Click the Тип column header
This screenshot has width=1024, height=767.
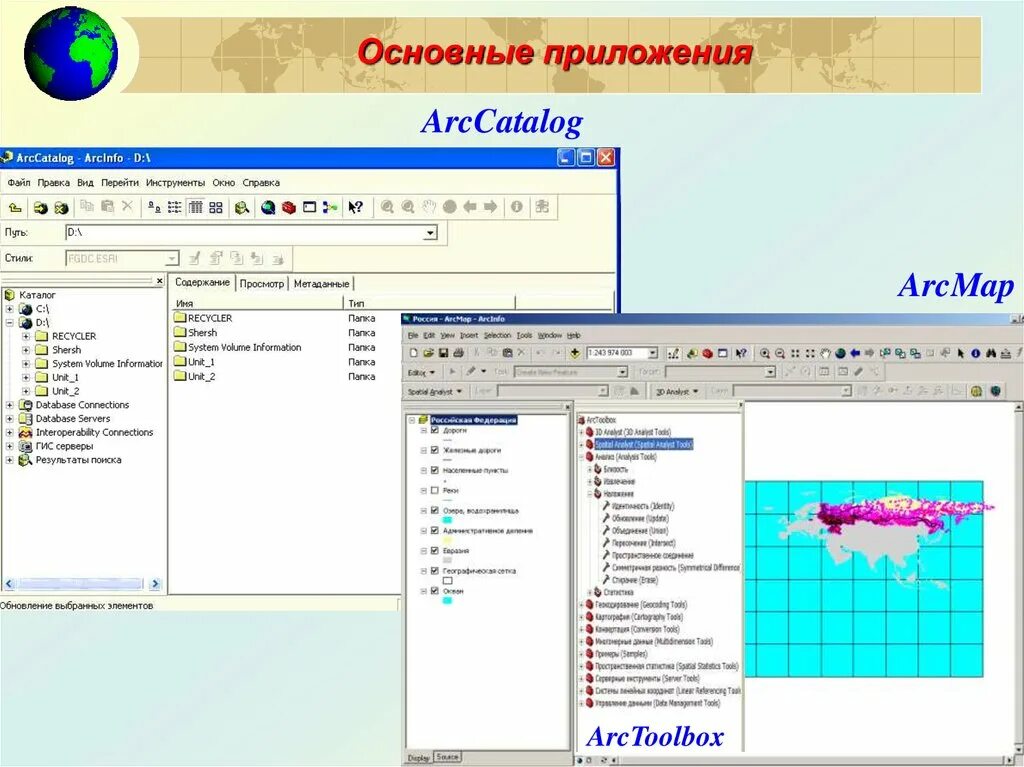(430, 303)
